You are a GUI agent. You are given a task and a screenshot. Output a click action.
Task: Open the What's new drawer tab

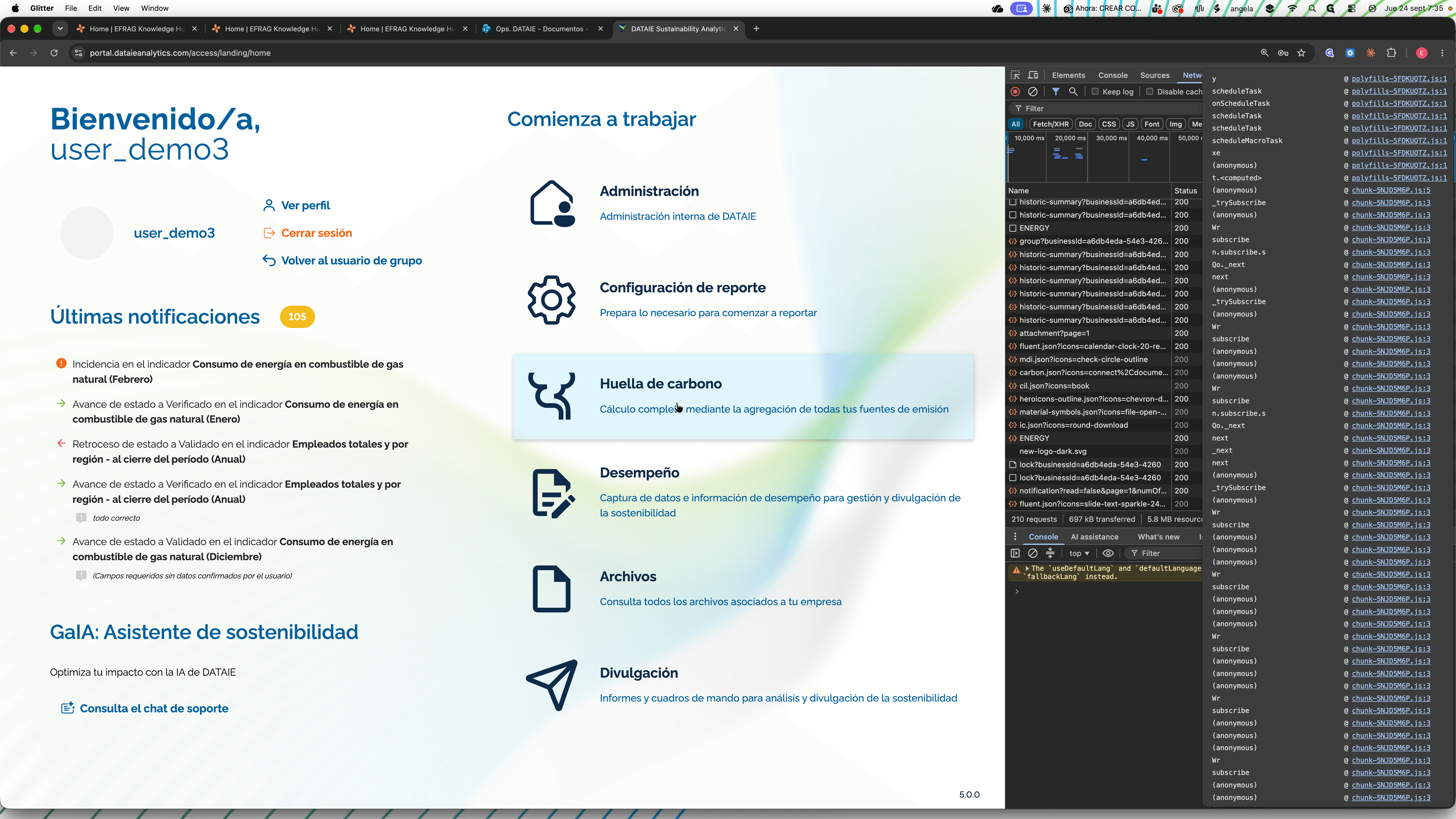[x=1159, y=537]
